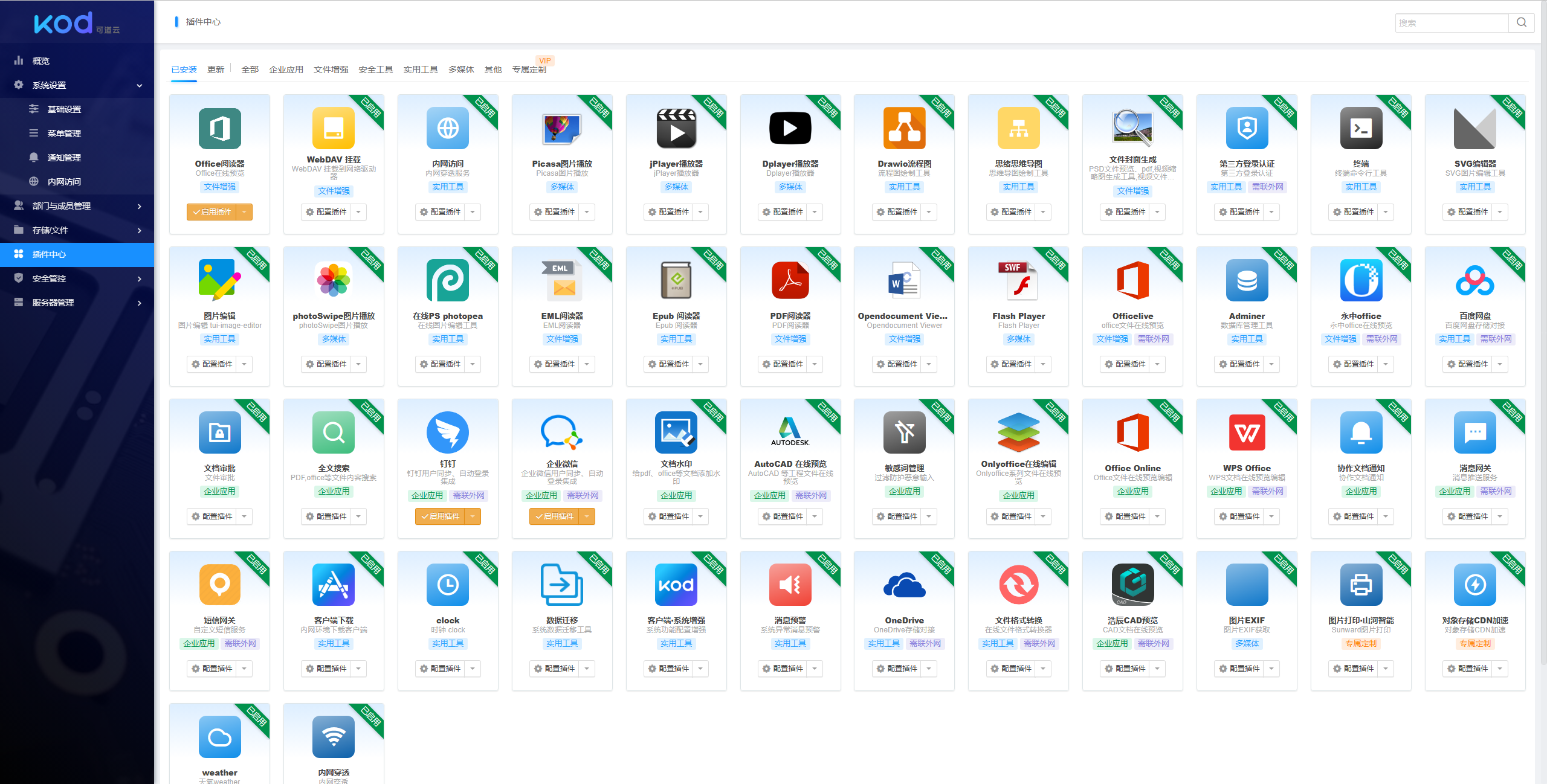Click the kod 可道云 logo
This screenshot has width=1547, height=784.
[x=77, y=24]
